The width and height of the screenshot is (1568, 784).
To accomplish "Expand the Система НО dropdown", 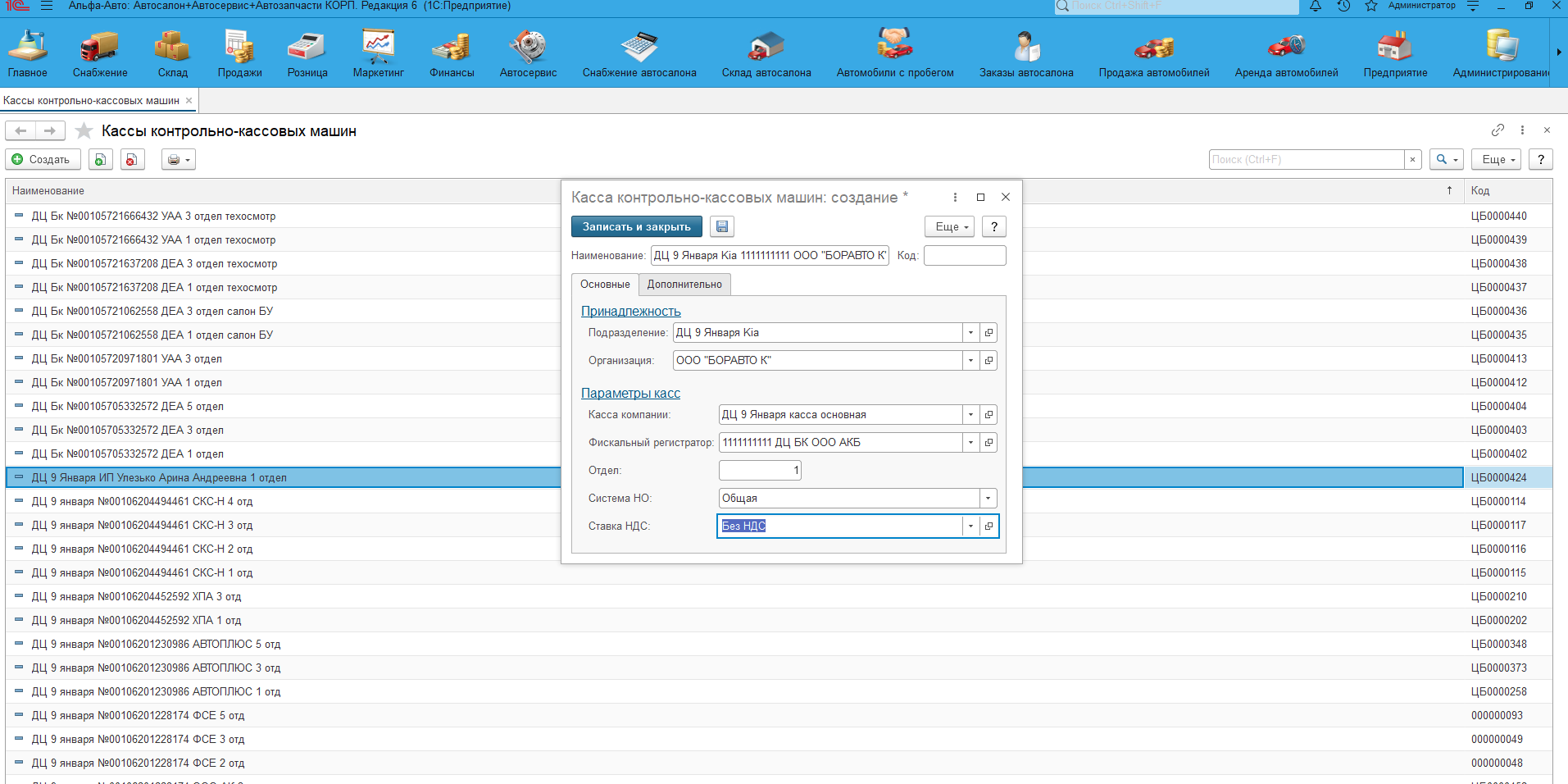I will point(989,498).
